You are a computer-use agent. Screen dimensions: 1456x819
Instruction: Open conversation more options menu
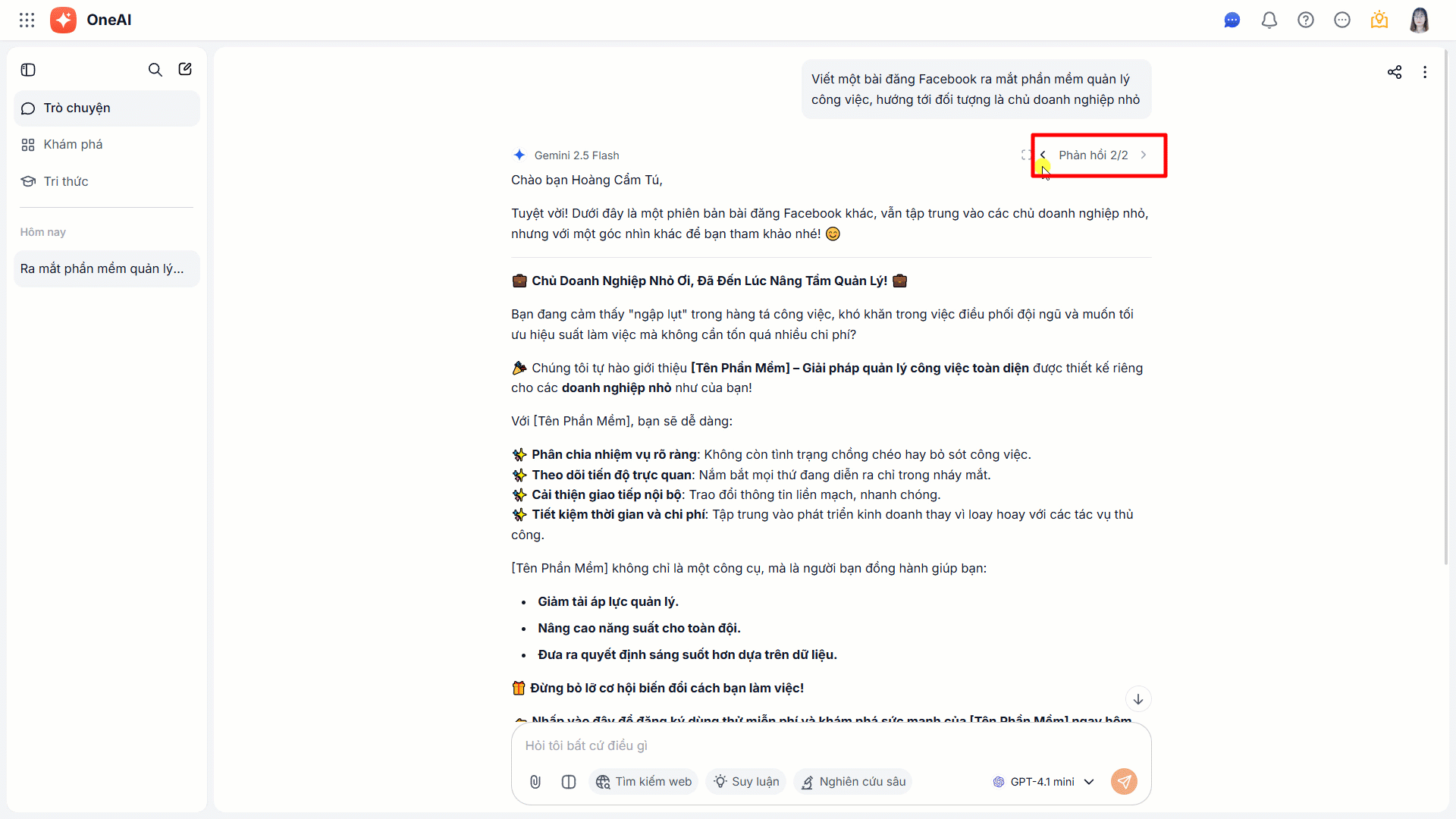1425,72
